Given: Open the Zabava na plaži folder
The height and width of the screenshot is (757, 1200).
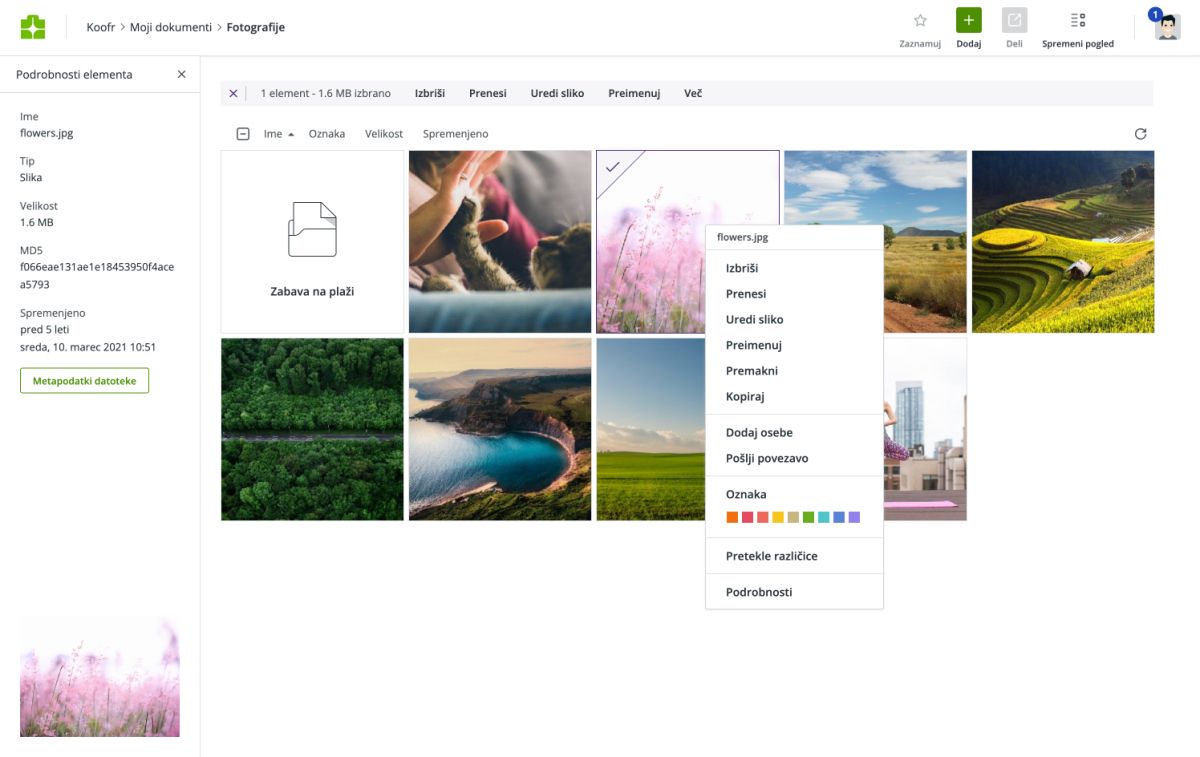Looking at the screenshot, I should point(312,242).
